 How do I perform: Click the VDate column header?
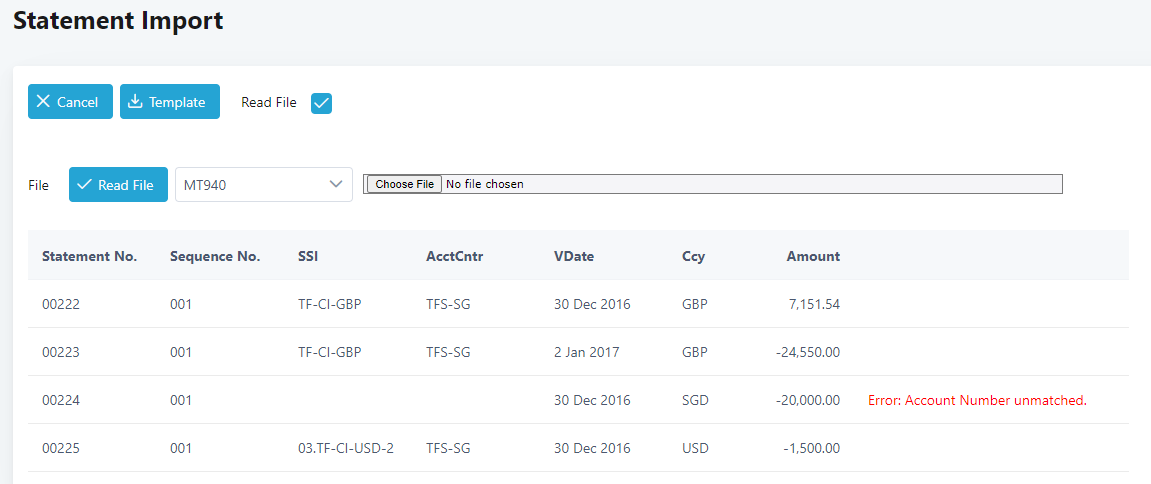coord(574,256)
